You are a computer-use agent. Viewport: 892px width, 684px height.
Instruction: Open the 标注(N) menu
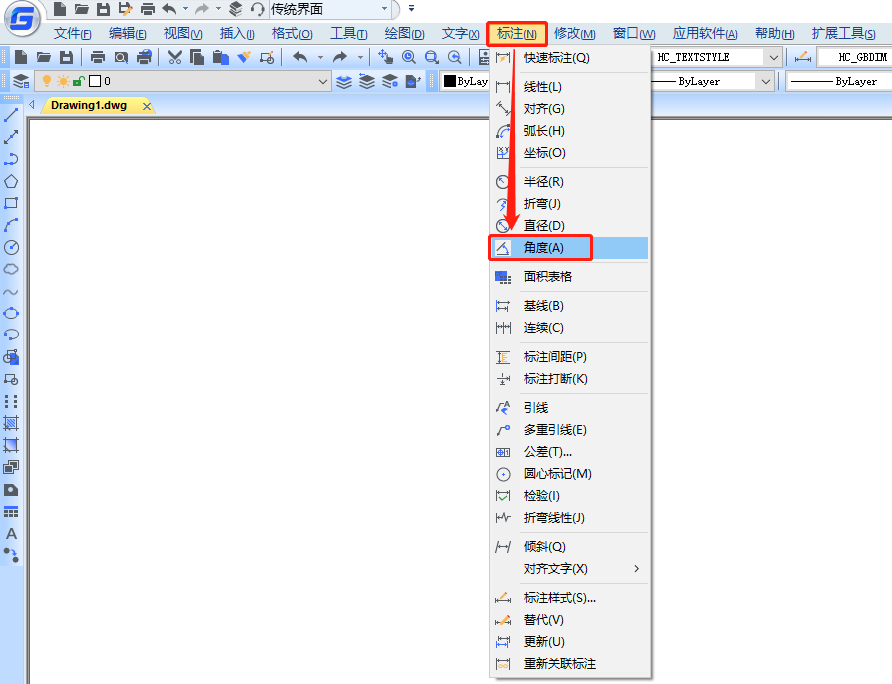pos(517,34)
